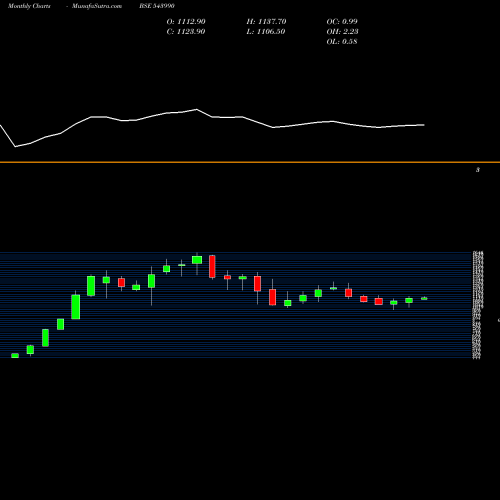
Task: Click the open value O: 1112.90
Action: coord(186,22)
